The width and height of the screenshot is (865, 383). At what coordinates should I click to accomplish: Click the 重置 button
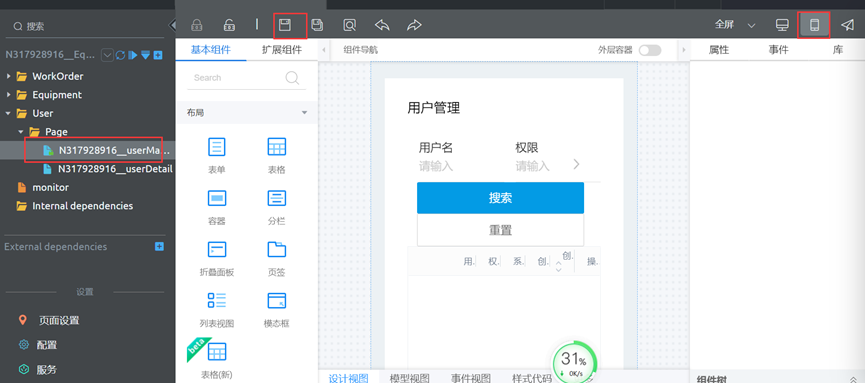pyautogui.click(x=500, y=230)
